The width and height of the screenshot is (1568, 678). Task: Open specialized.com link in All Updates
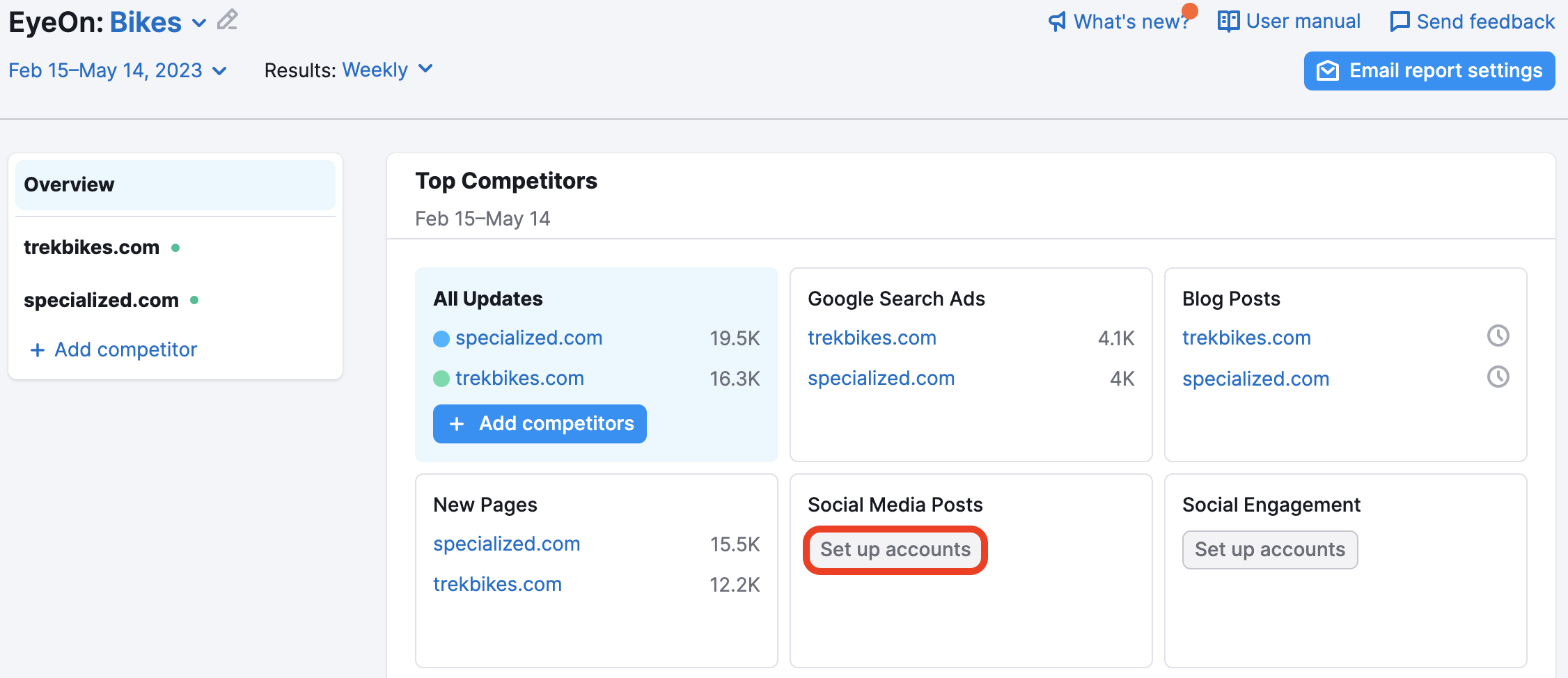click(529, 338)
